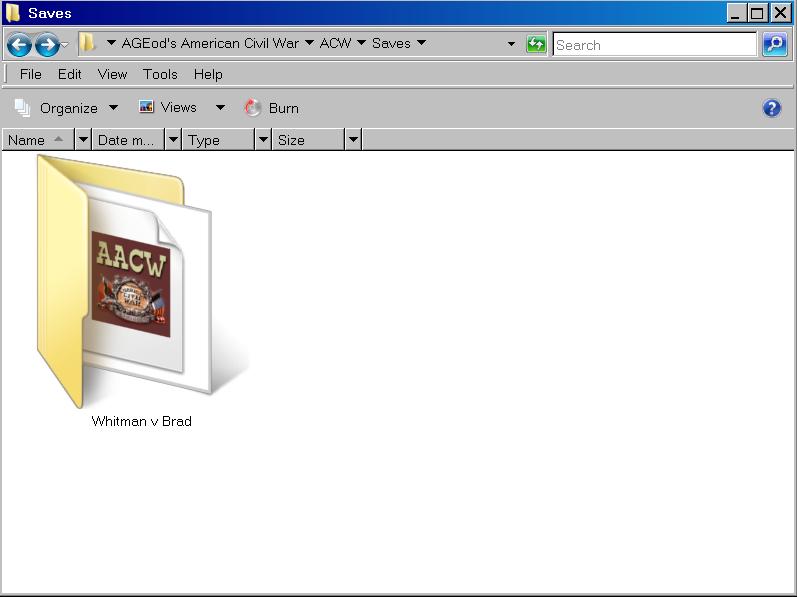Sort by Size column header
Viewport: 797px width, 597px height.
click(307, 140)
